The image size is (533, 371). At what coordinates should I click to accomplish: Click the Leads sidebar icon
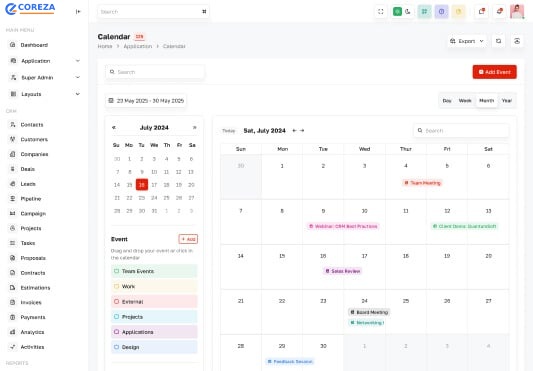[x=13, y=184]
